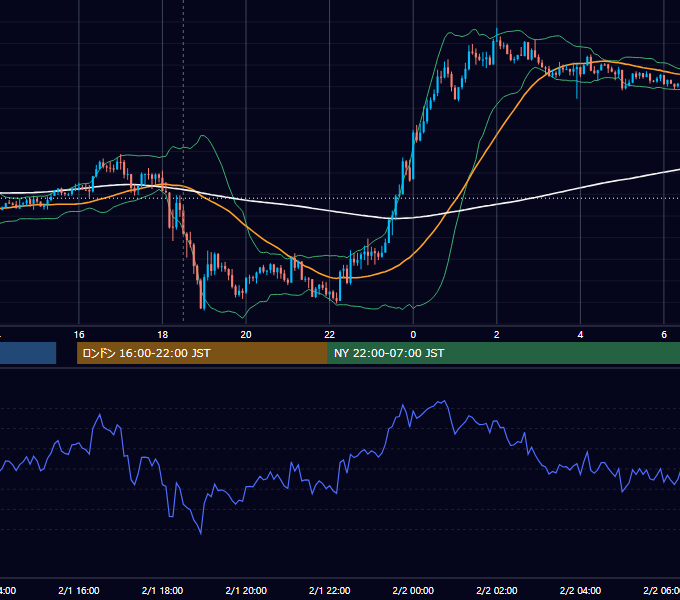Click the 6 hour label on price chart

664,335
